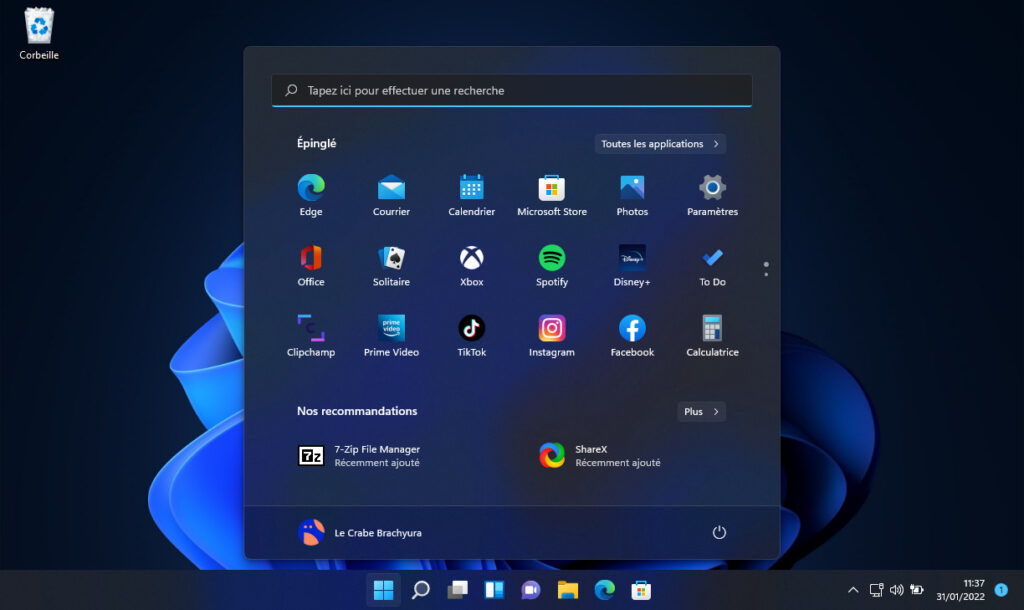Show Toutes les applications list
Image resolution: width=1024 pixels, height=610 pixels.
[660, 144]
